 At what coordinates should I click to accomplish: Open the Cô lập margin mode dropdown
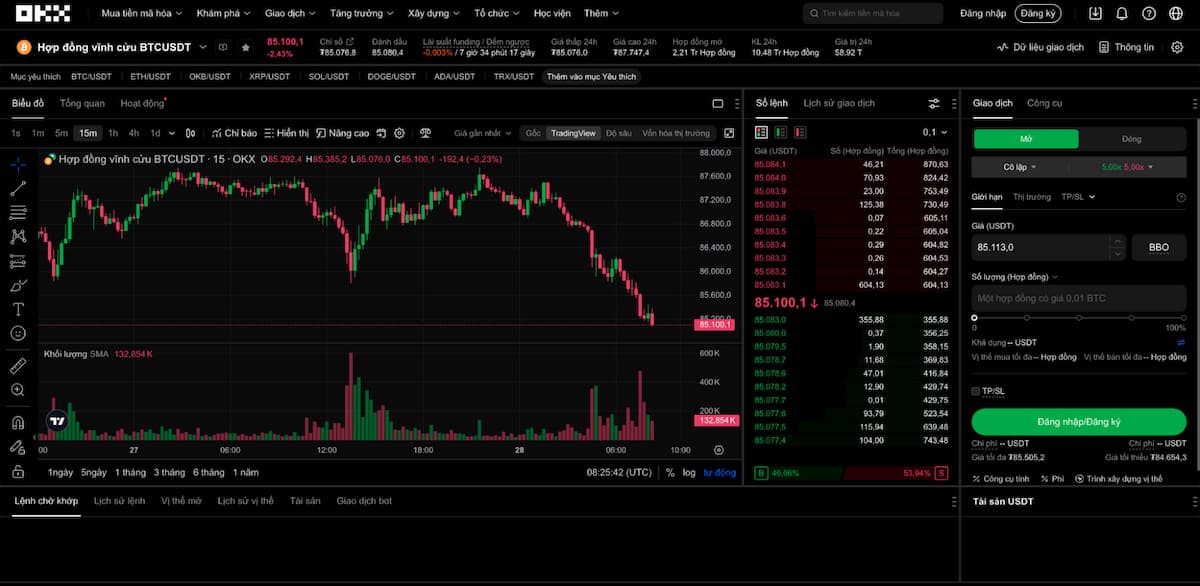point(1020,167)
